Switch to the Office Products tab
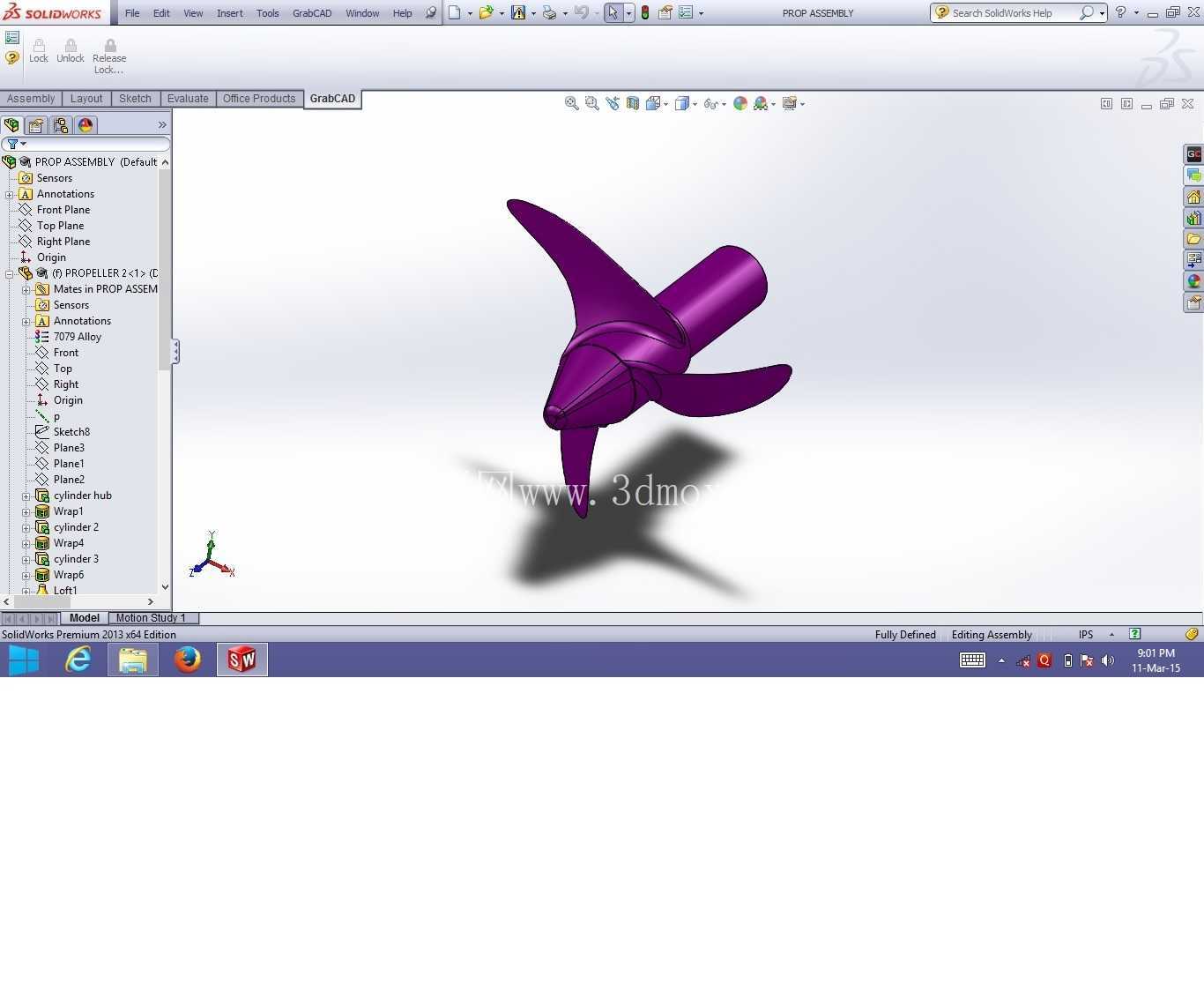 coord(259,99)
